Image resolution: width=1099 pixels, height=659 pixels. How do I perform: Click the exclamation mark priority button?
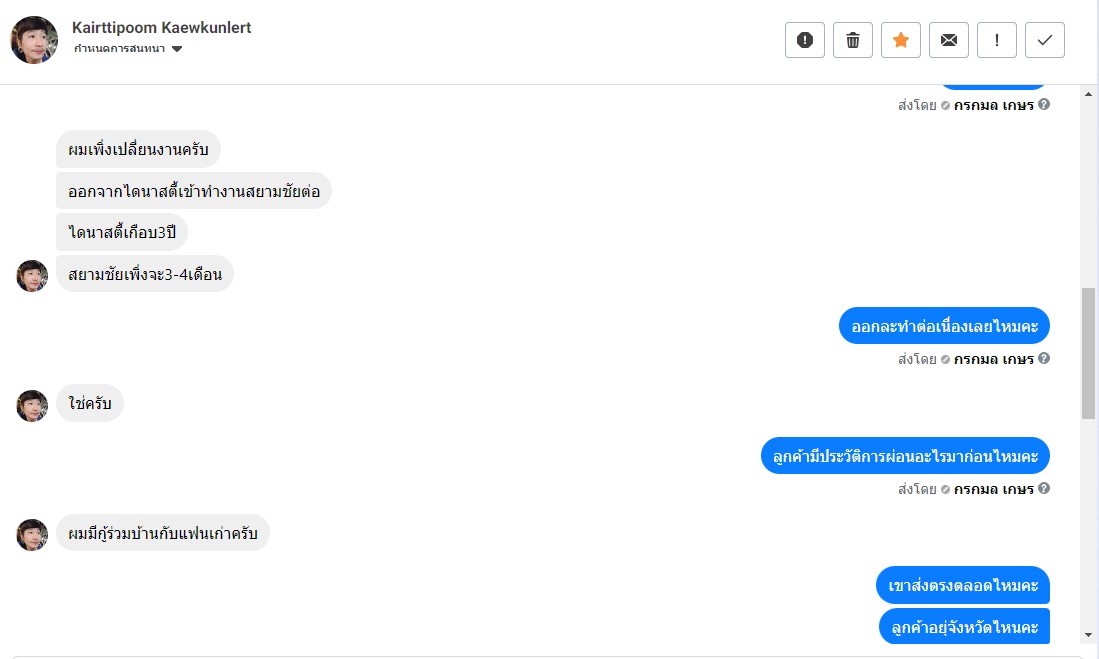point(997,40)
